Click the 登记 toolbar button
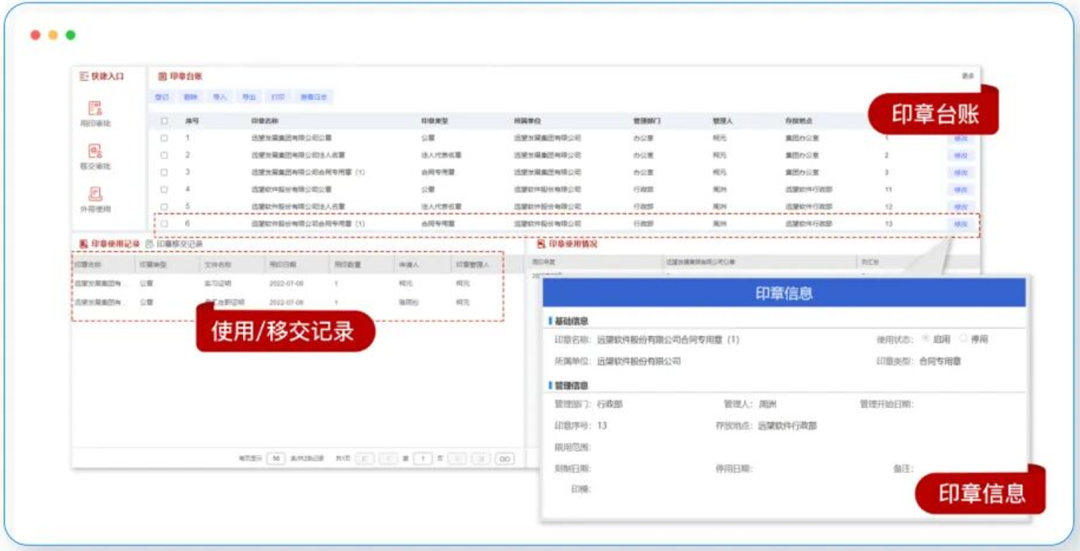Image resolution: width=1080 pixels, height=551 pixels. pos(162,97)
